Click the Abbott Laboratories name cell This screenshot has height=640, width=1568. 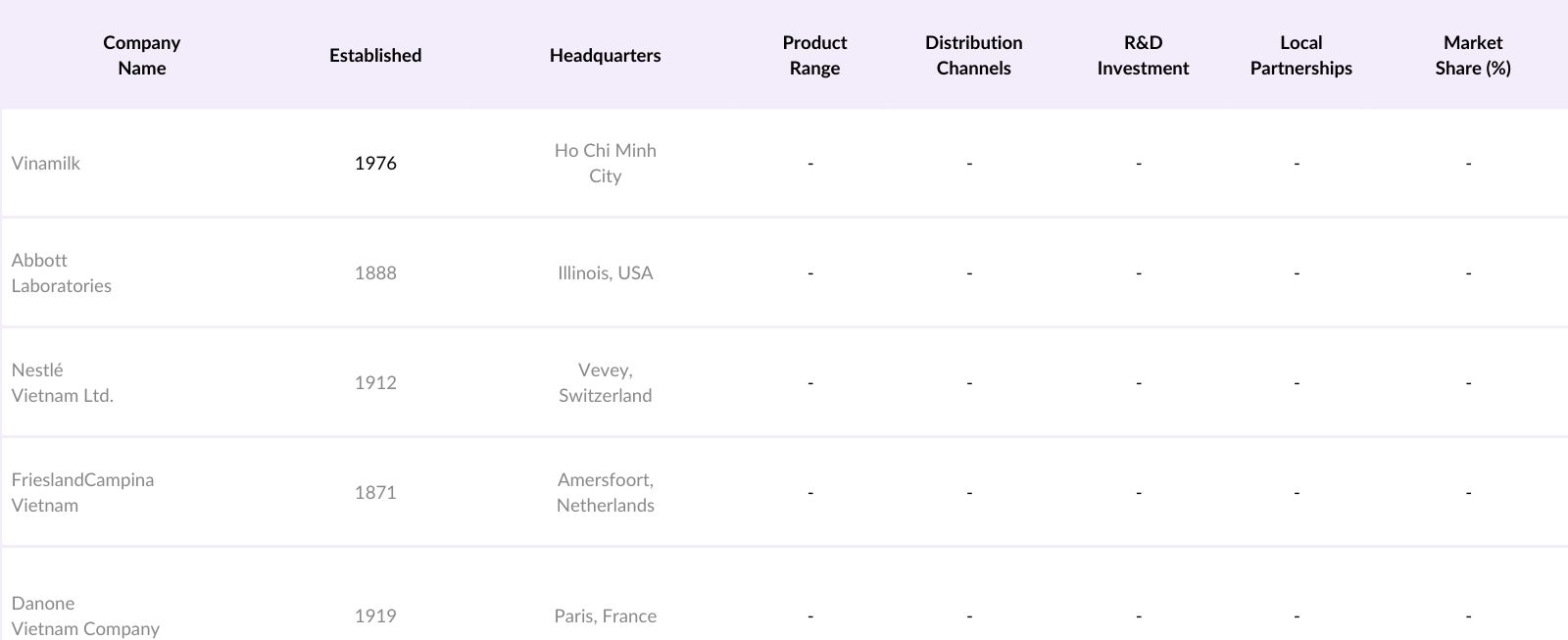pos(62,272)
